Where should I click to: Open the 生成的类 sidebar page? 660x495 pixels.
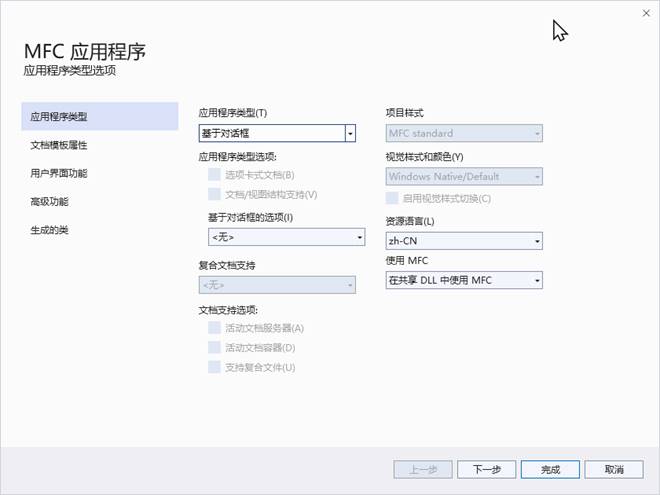[x=49, y=230]
